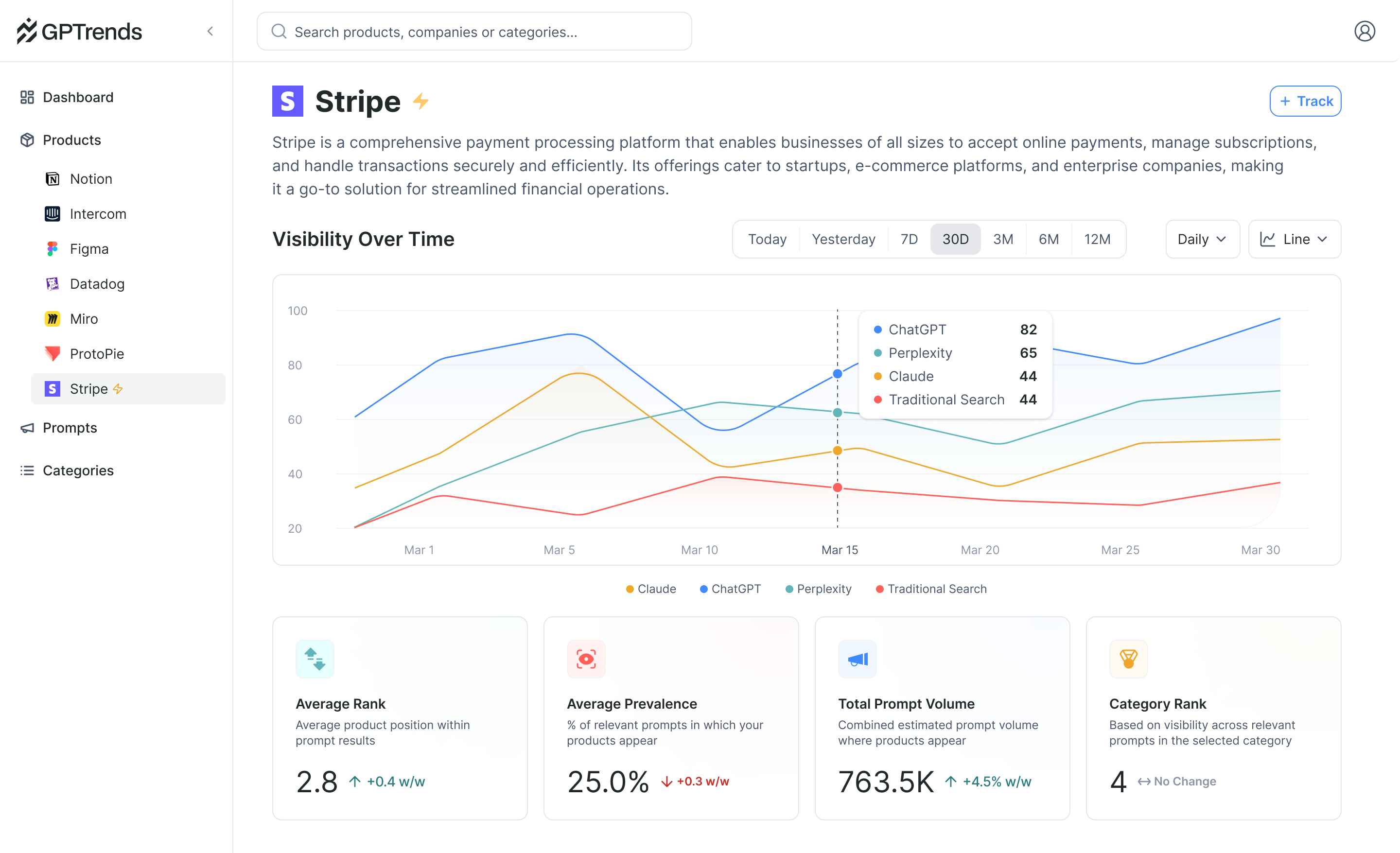The width and height of the screenshot is (1400, 853).
Task: Switch the time range to Today
Action: click(x=767, y=239)
